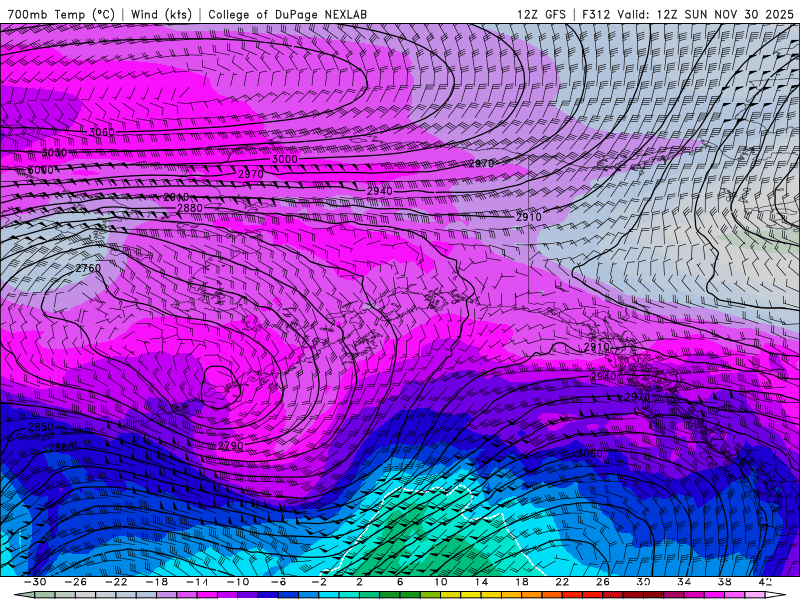Click 'Valid: 12Z SUN NOV 30 2025' text
This screenshot has width=800, height=600.
tap(705, 14)
